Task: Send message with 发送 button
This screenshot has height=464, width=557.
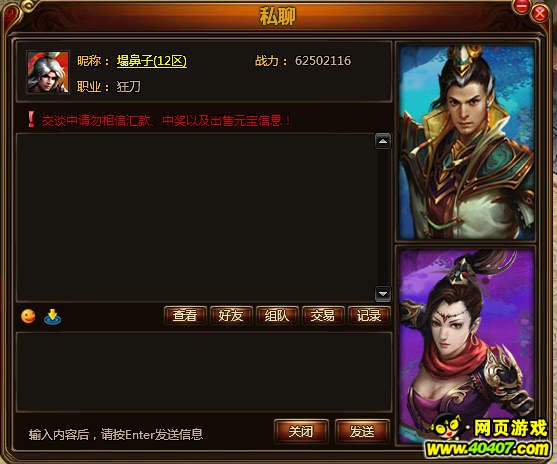Action: [362, 432]
